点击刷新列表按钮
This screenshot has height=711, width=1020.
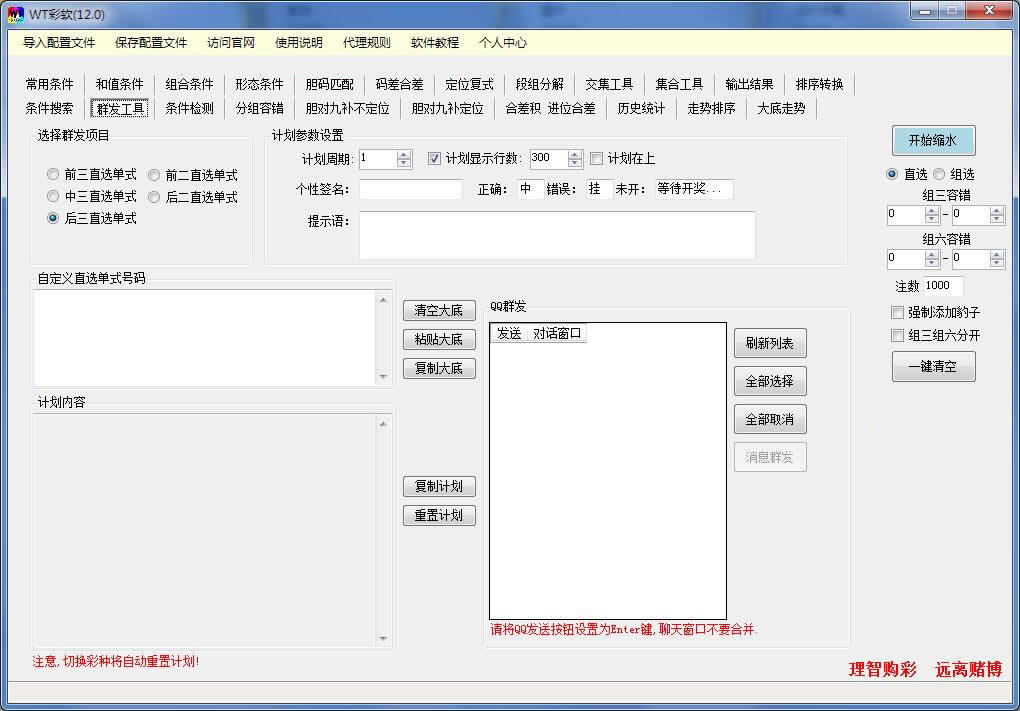769,343
